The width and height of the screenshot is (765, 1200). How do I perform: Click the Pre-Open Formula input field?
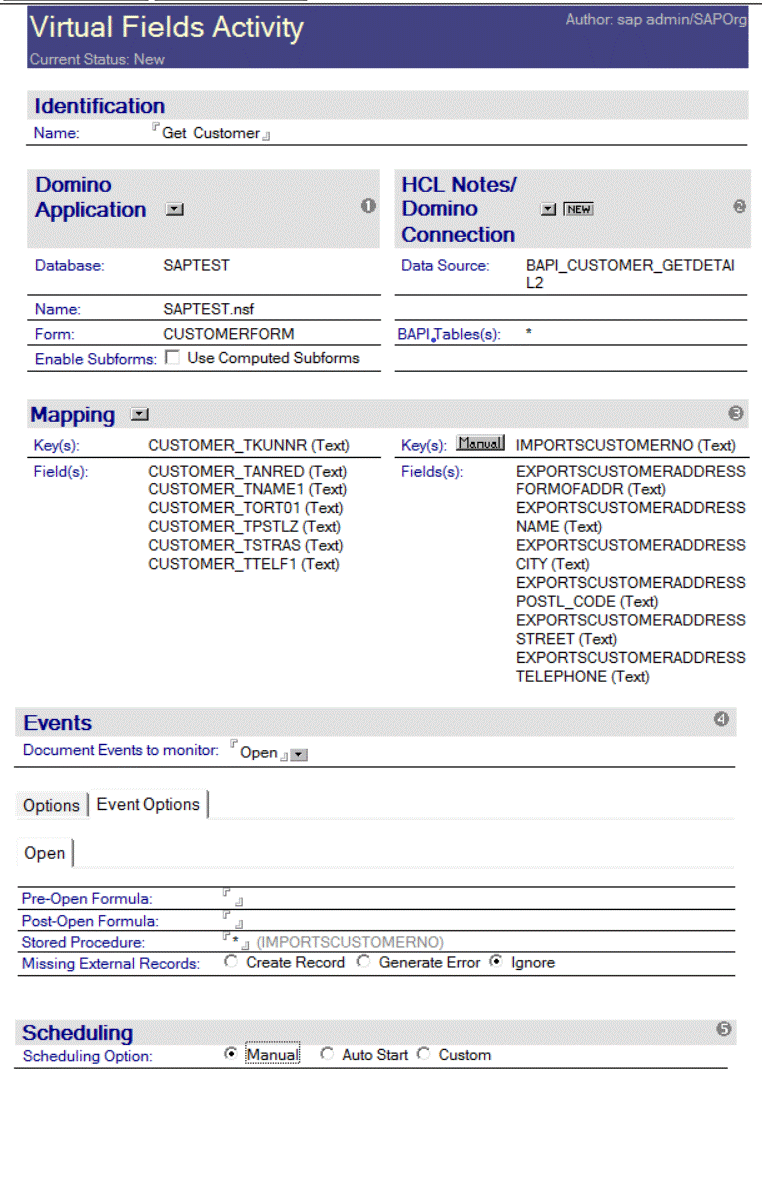point(232,898)
